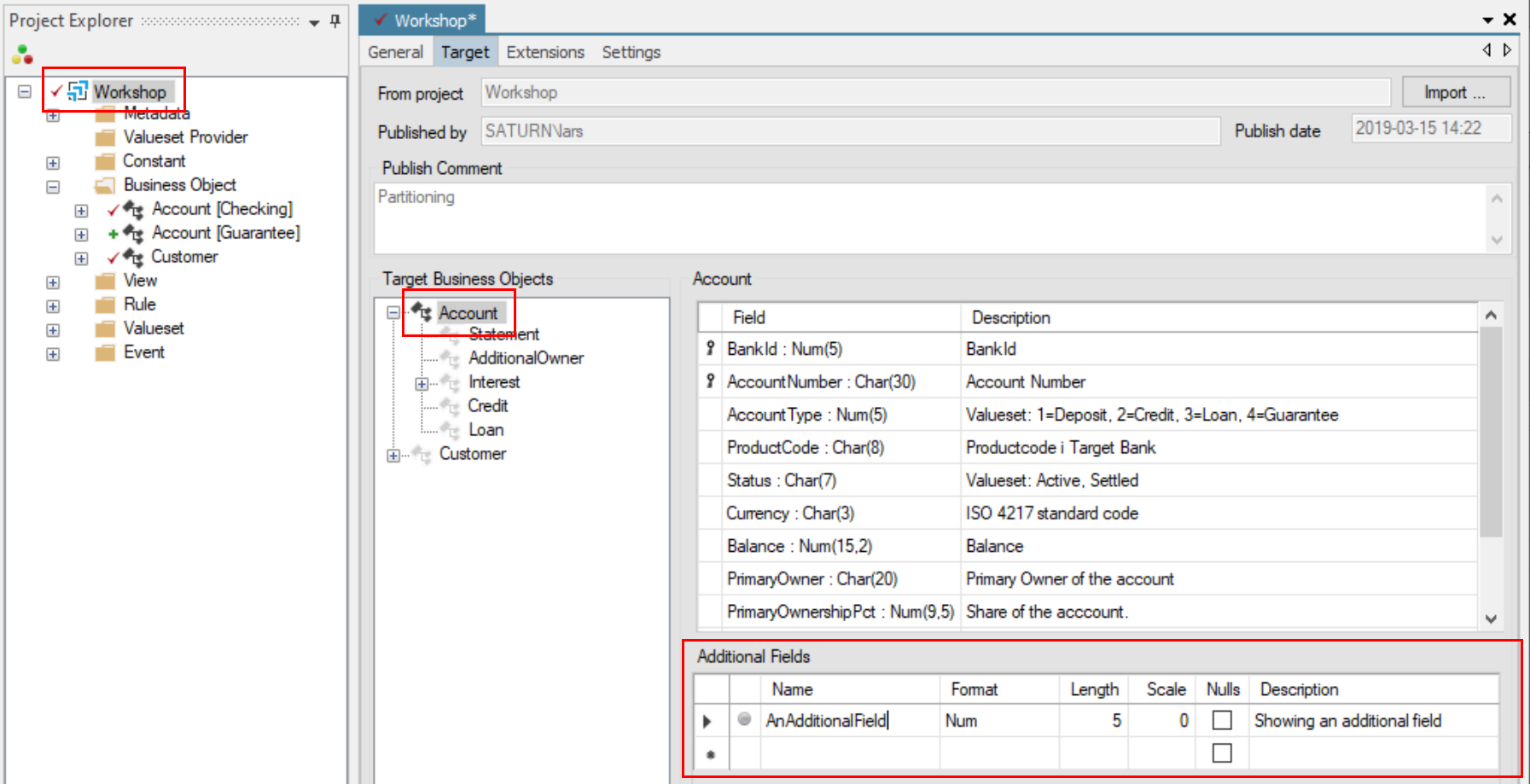
Task: Toggle Nulls checkbox for AnAdditionalField
Action: tap(1222, 721)
